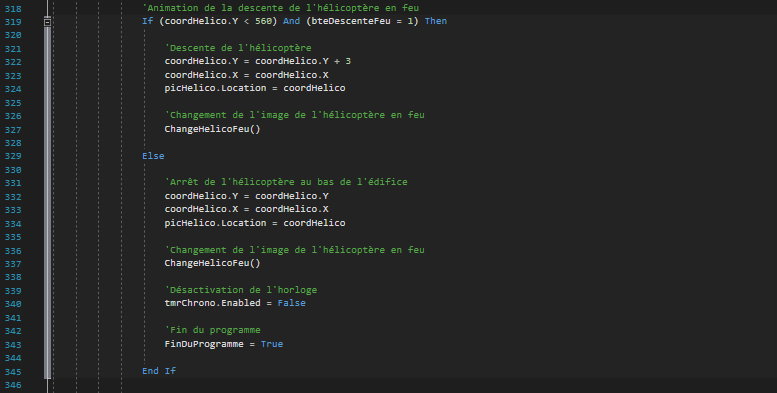
Task: Click the If keyword on line 319
Action: [x=148, y=21]
